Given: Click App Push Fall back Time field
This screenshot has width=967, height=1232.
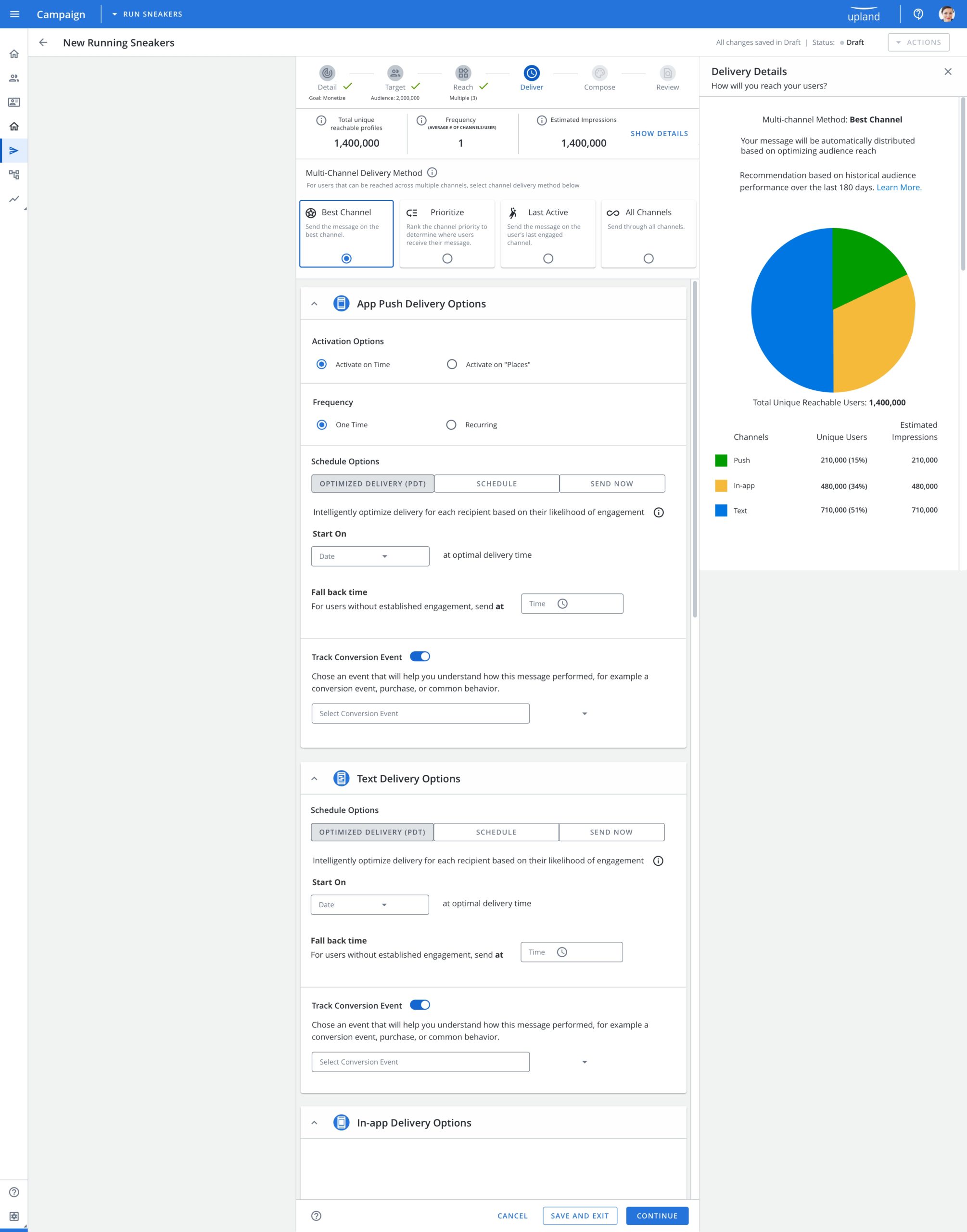Looking at the screenshot, I should pos(573,603).
